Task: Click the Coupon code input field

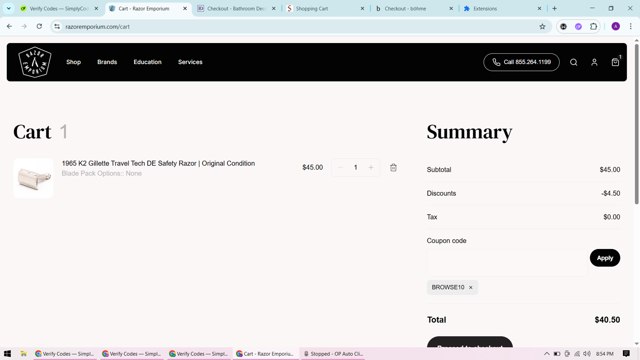Action: click(x=507, y=262)
